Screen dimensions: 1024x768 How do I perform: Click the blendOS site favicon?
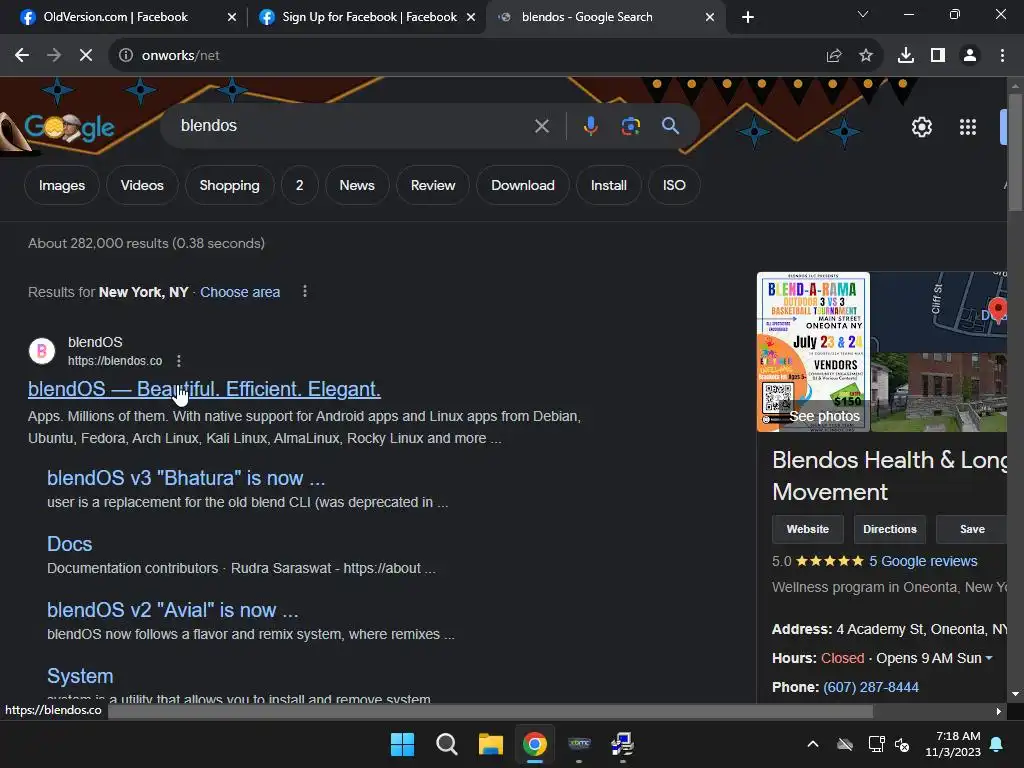[42, 351]
